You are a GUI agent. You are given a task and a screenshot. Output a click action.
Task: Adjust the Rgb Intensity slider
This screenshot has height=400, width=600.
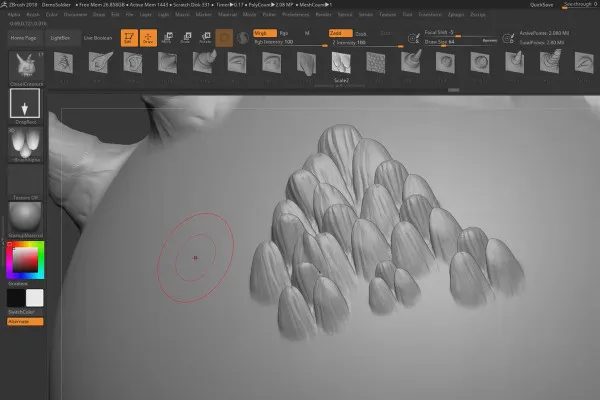[290, 42]
